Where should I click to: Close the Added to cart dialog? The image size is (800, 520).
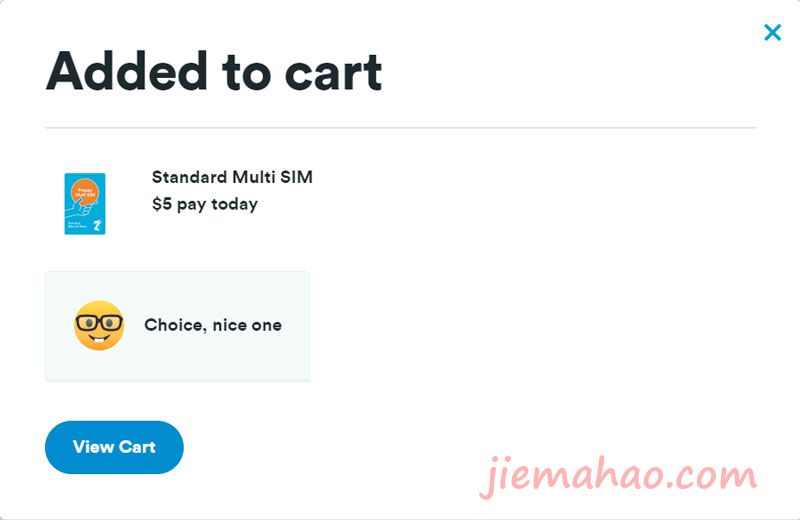pos(772,32)
